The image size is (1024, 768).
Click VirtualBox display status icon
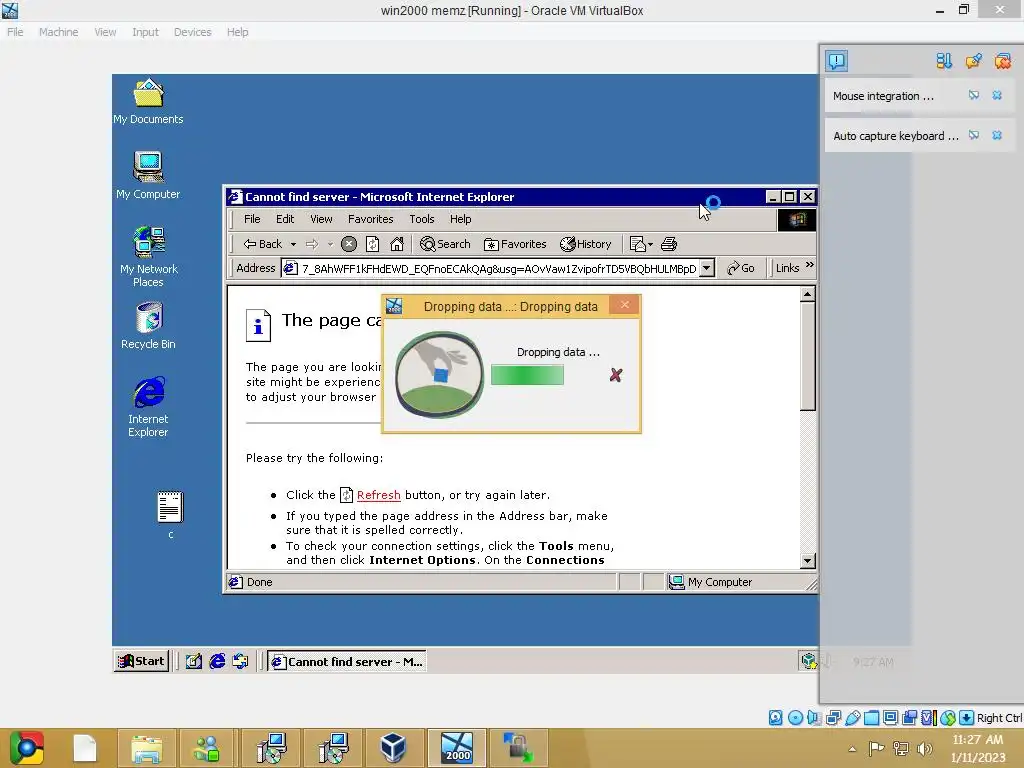pos(890,718)
